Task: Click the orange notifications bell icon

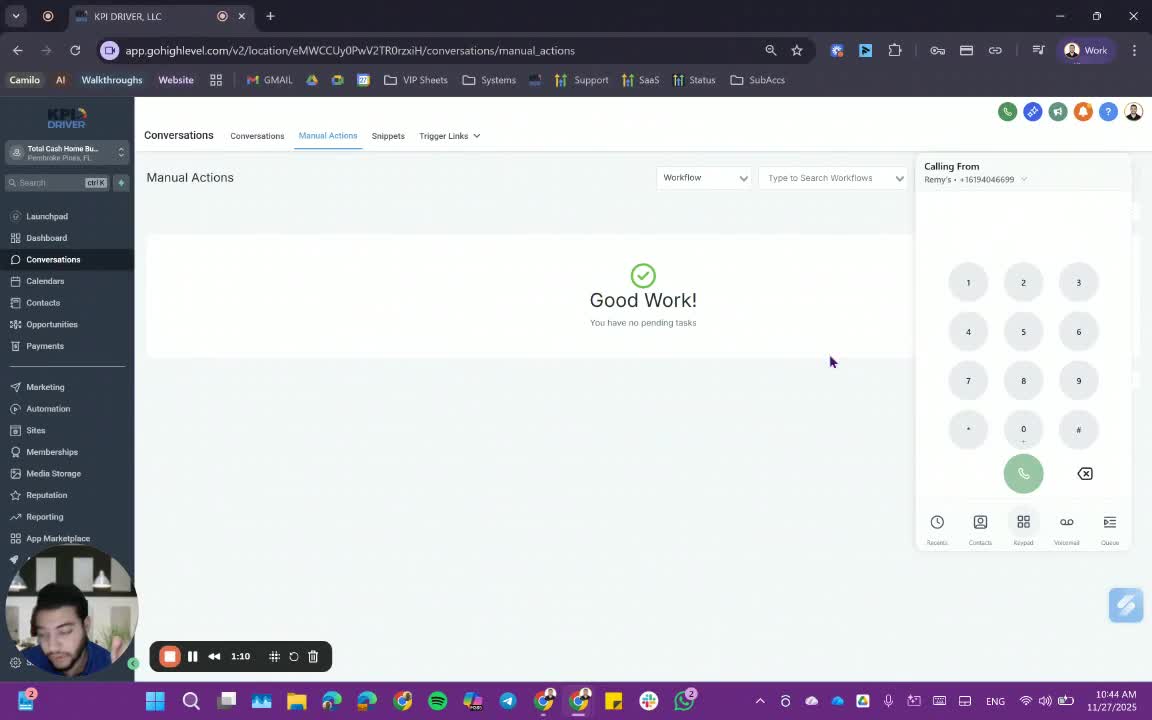Action: point(1083,112)
